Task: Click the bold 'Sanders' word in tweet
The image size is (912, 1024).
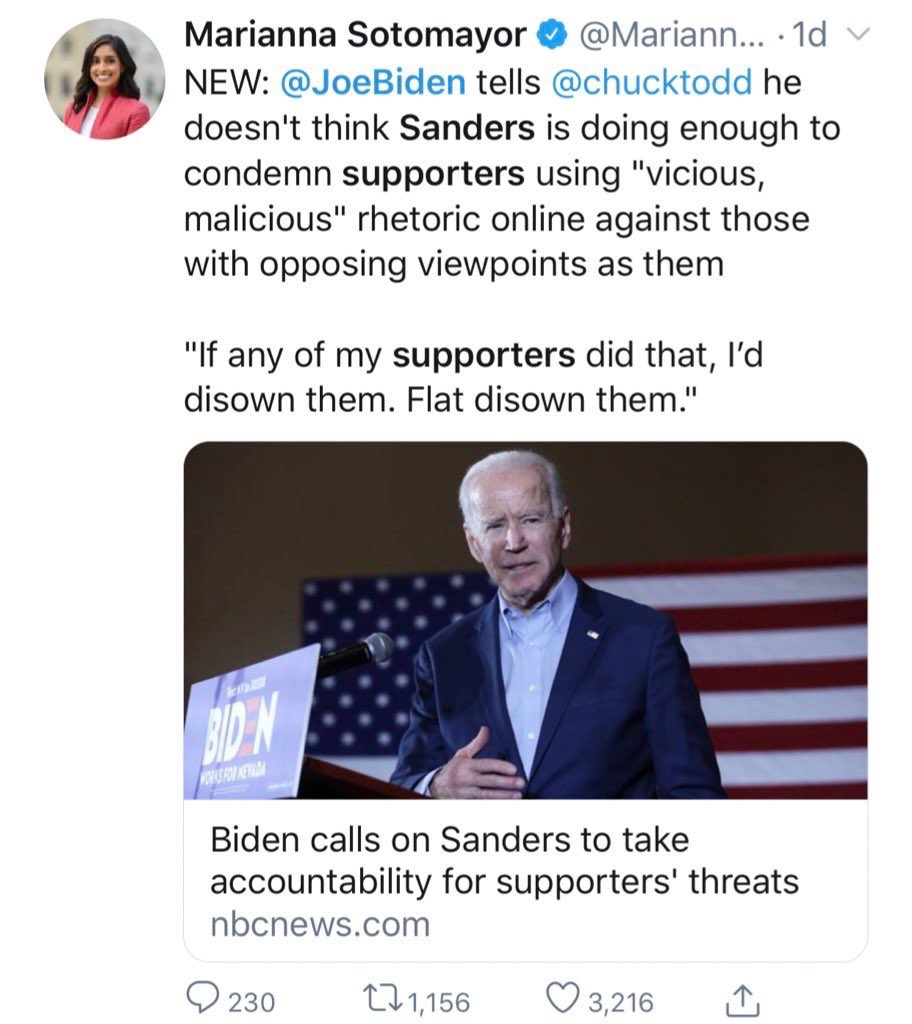Action: click(x=467, y=128)
